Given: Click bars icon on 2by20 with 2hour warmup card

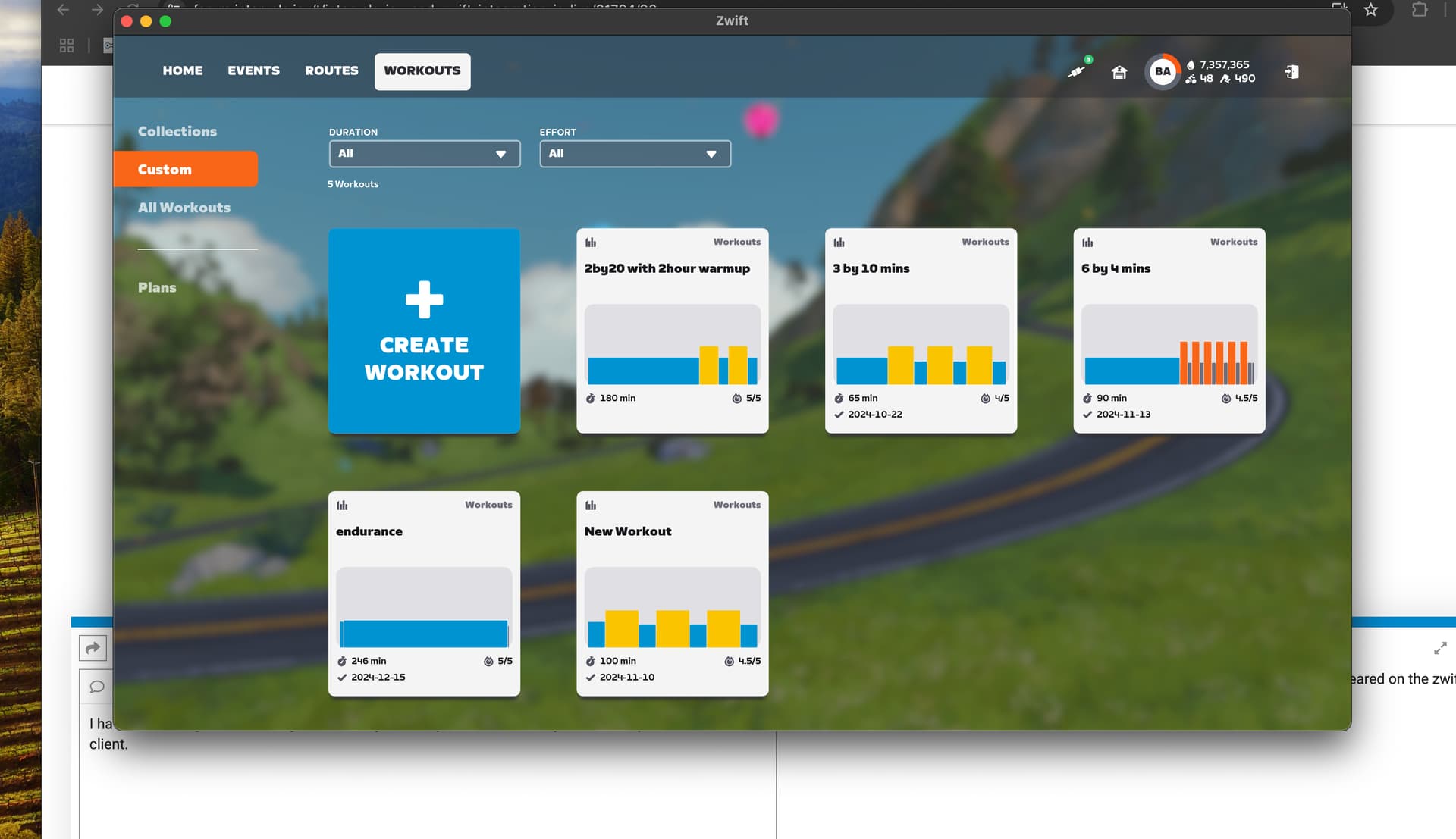Looking at the screenshot, I should point(591,243).
